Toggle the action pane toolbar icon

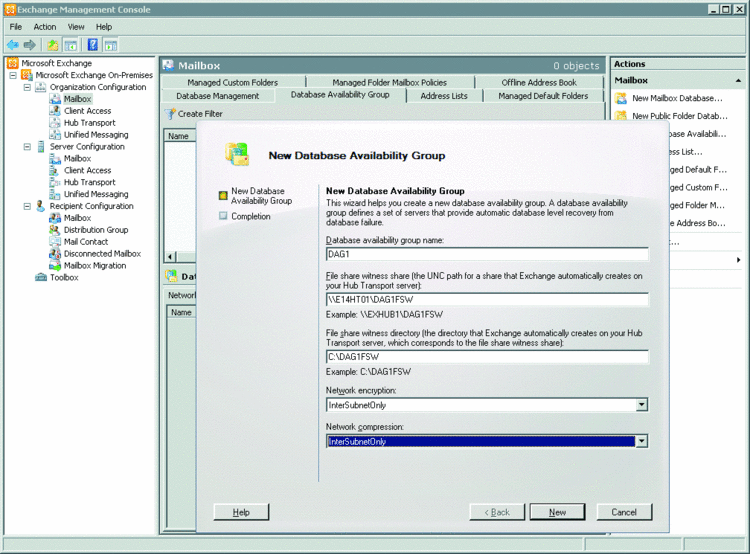(x=110, y=45)
